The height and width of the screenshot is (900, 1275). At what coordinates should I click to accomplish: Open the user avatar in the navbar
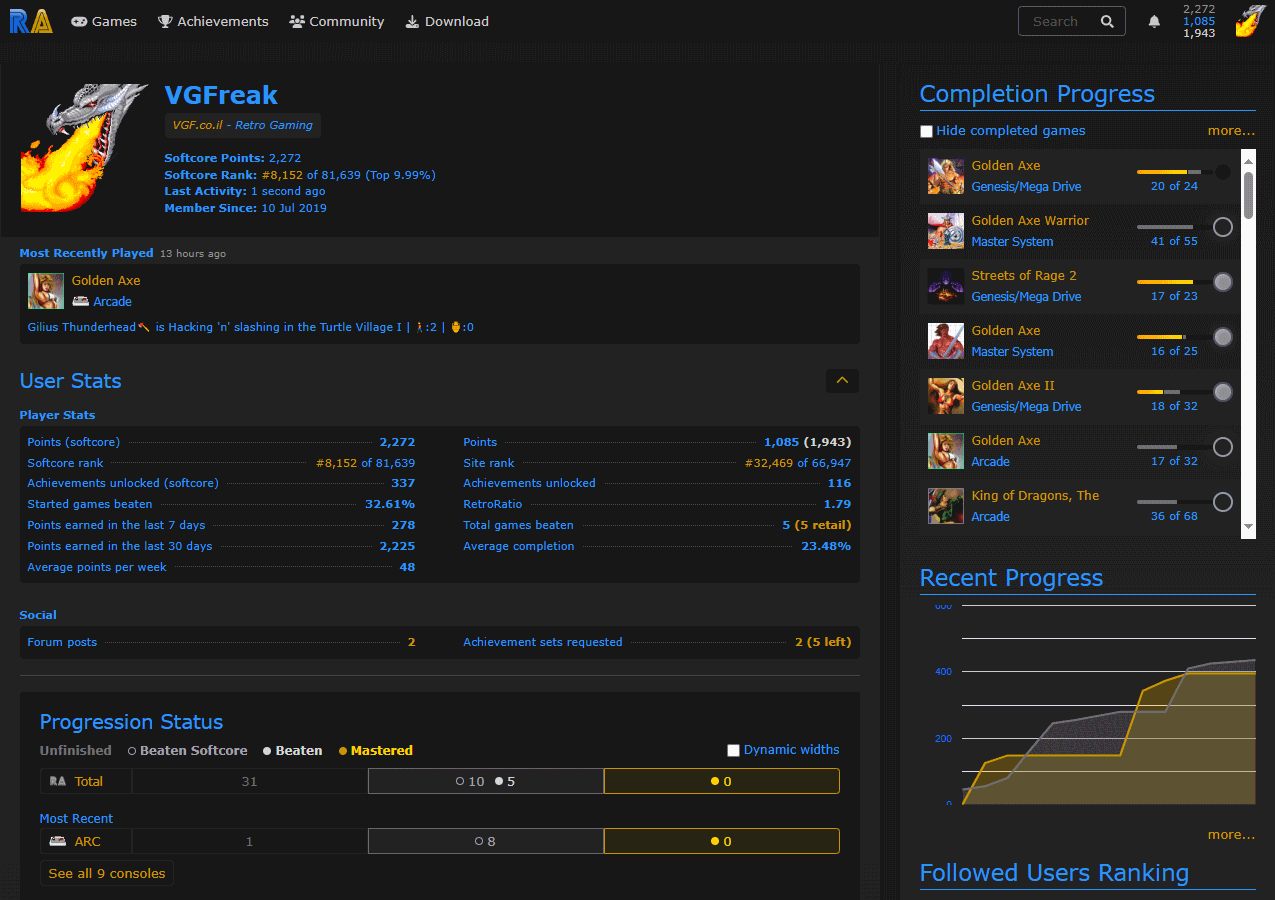click(x=1249, y=21)
